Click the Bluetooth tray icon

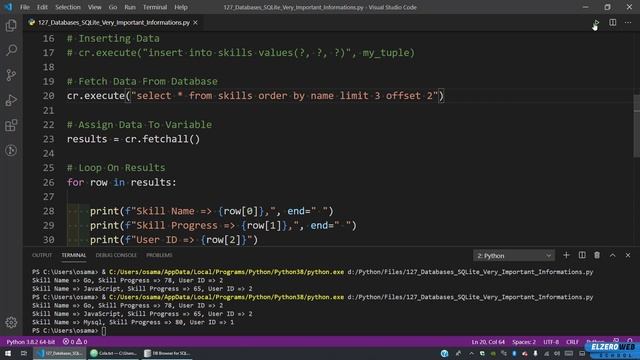click(x=514, y=353)
